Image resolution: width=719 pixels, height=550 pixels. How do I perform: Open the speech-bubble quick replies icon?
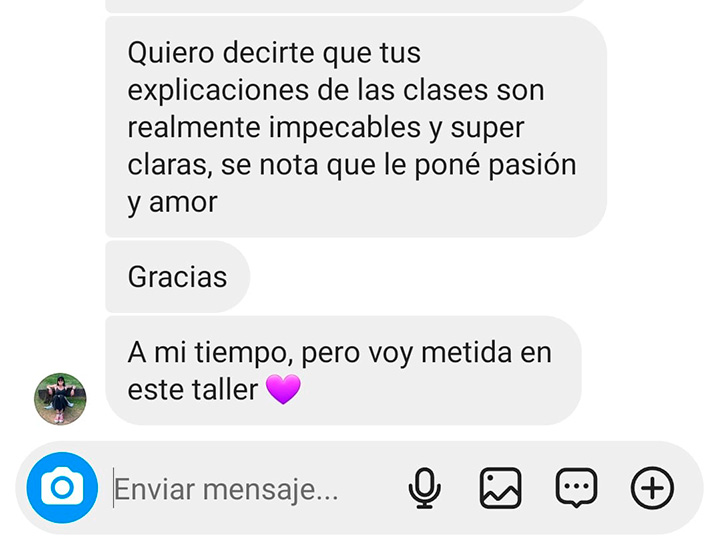[x=576, y=488]
